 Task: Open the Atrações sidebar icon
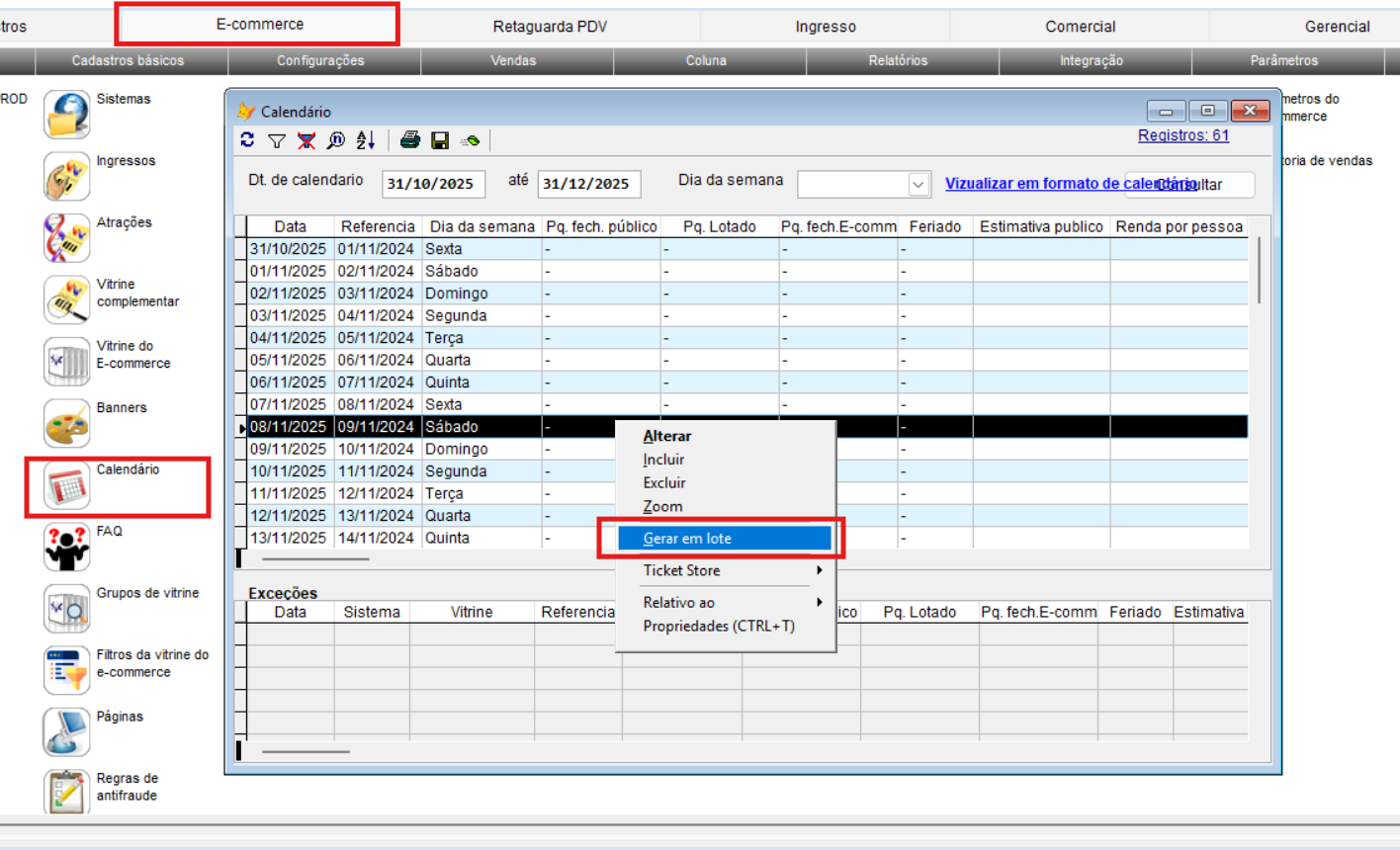click(x=67, y=238)
